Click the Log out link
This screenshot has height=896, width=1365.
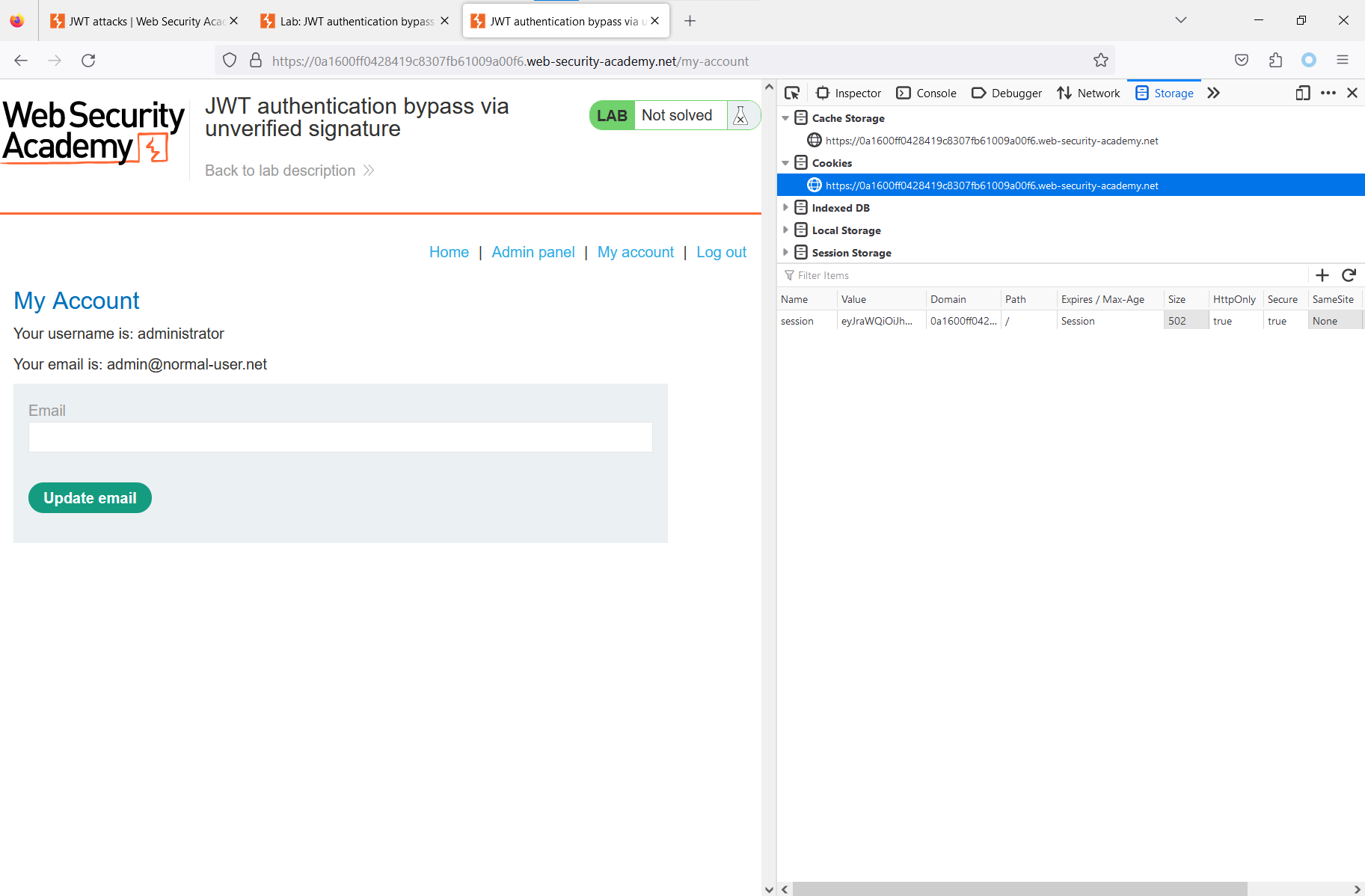pos(721,252)
